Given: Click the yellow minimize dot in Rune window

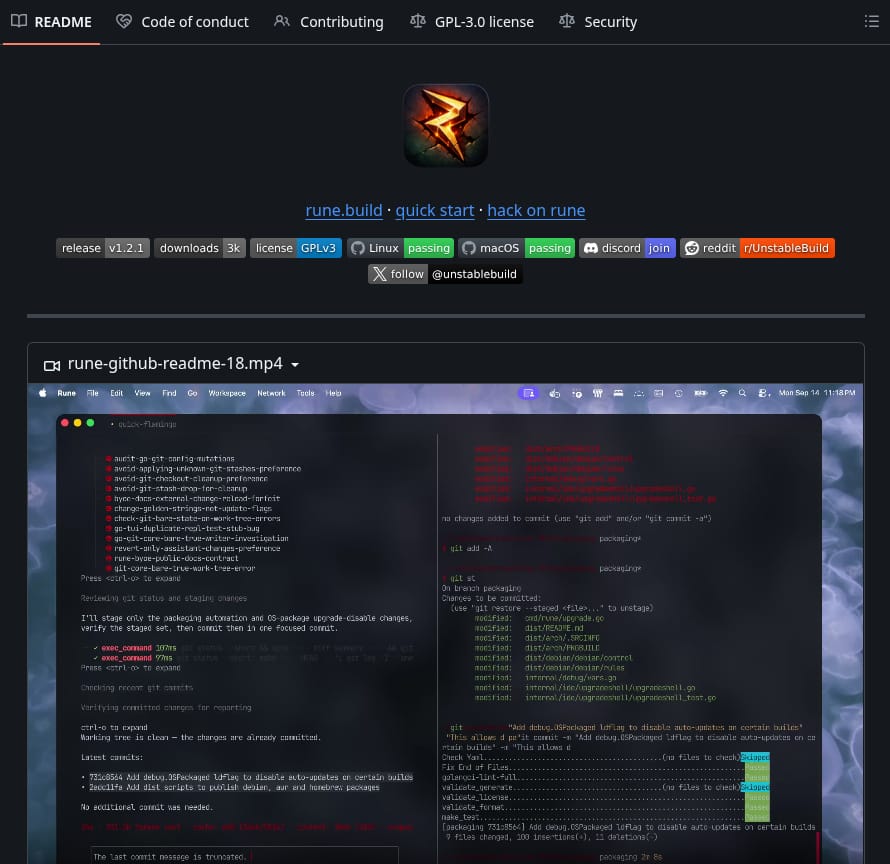Looking at the screenshot, I should (x=78, y=423).
